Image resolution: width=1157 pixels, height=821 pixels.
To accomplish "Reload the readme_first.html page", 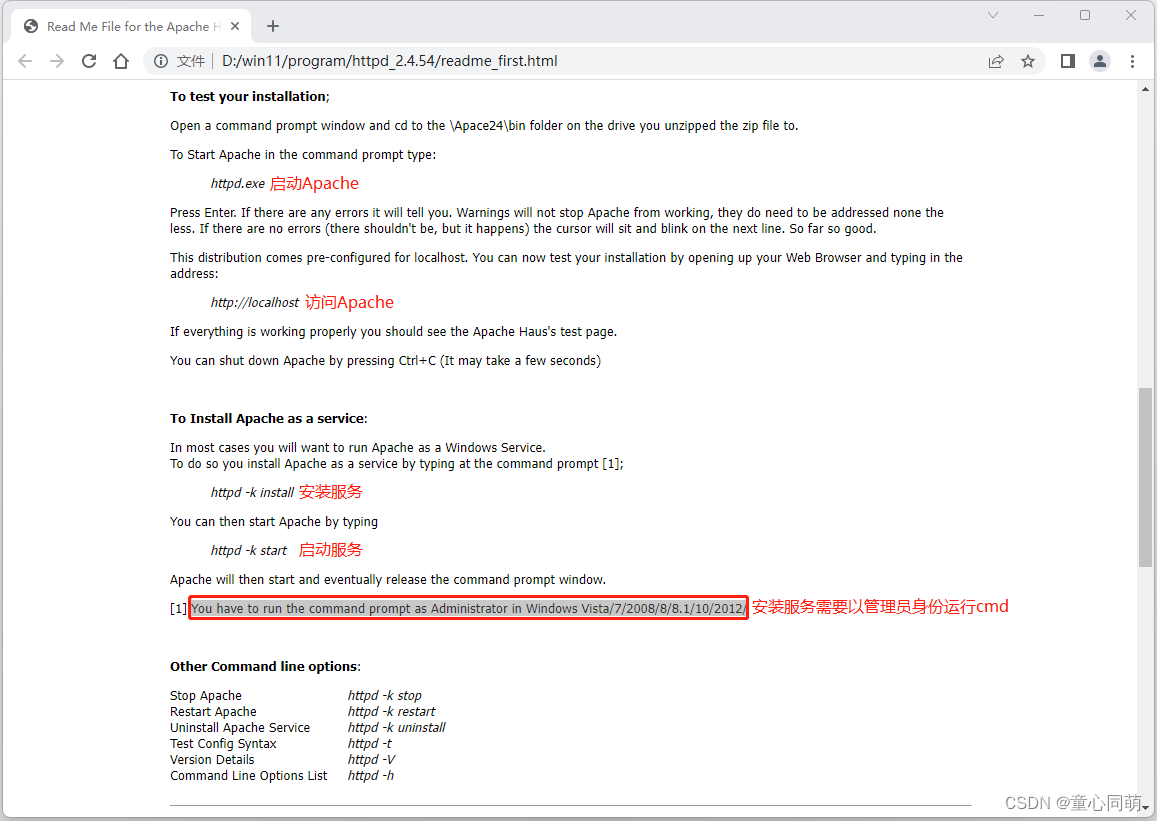I will click(89, 61).
